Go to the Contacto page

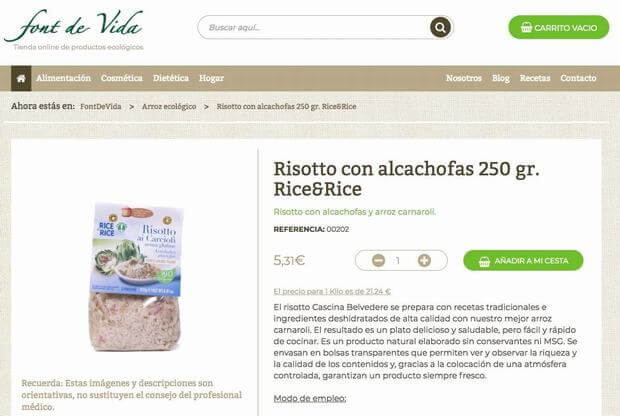[578, 78]
